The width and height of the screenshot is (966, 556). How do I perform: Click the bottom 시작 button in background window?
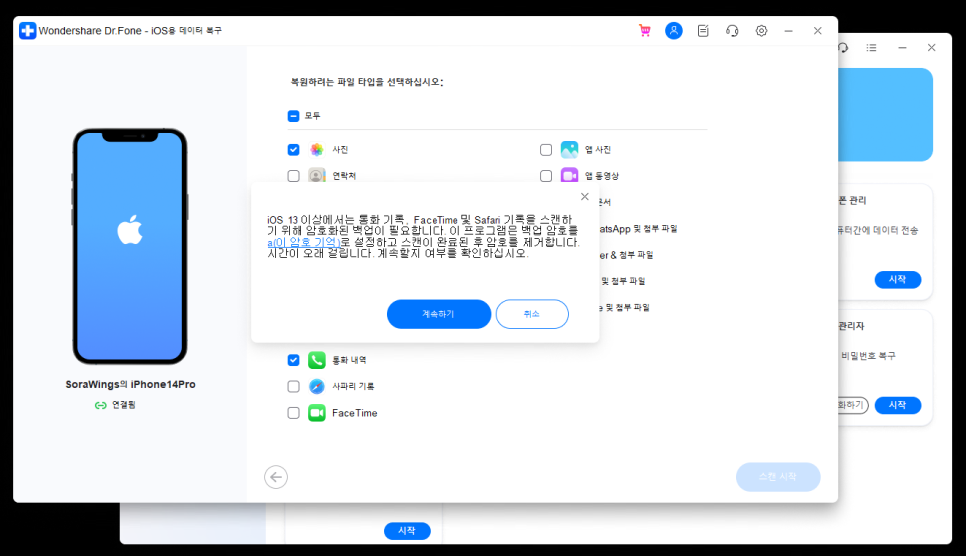(x=407, y=531)
